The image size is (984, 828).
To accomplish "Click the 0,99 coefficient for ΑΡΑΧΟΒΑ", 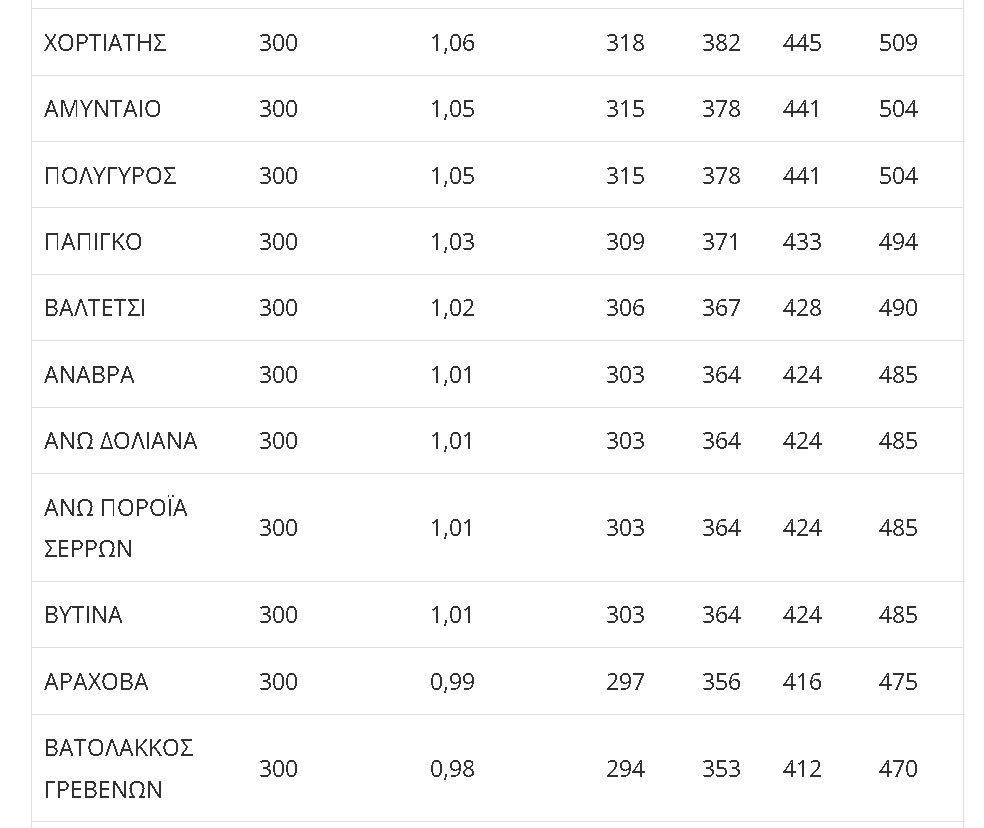I will point(452,682).
